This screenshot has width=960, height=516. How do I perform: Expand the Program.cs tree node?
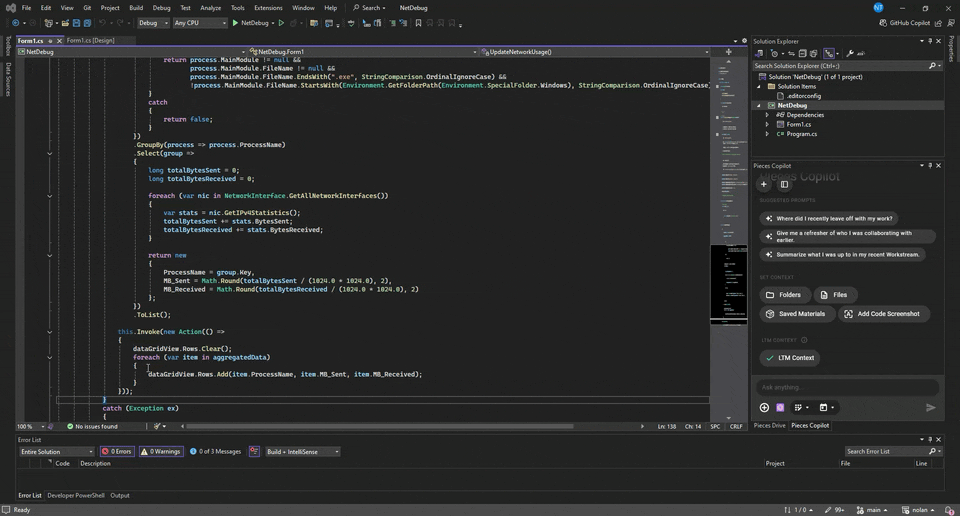coord(767,134)
